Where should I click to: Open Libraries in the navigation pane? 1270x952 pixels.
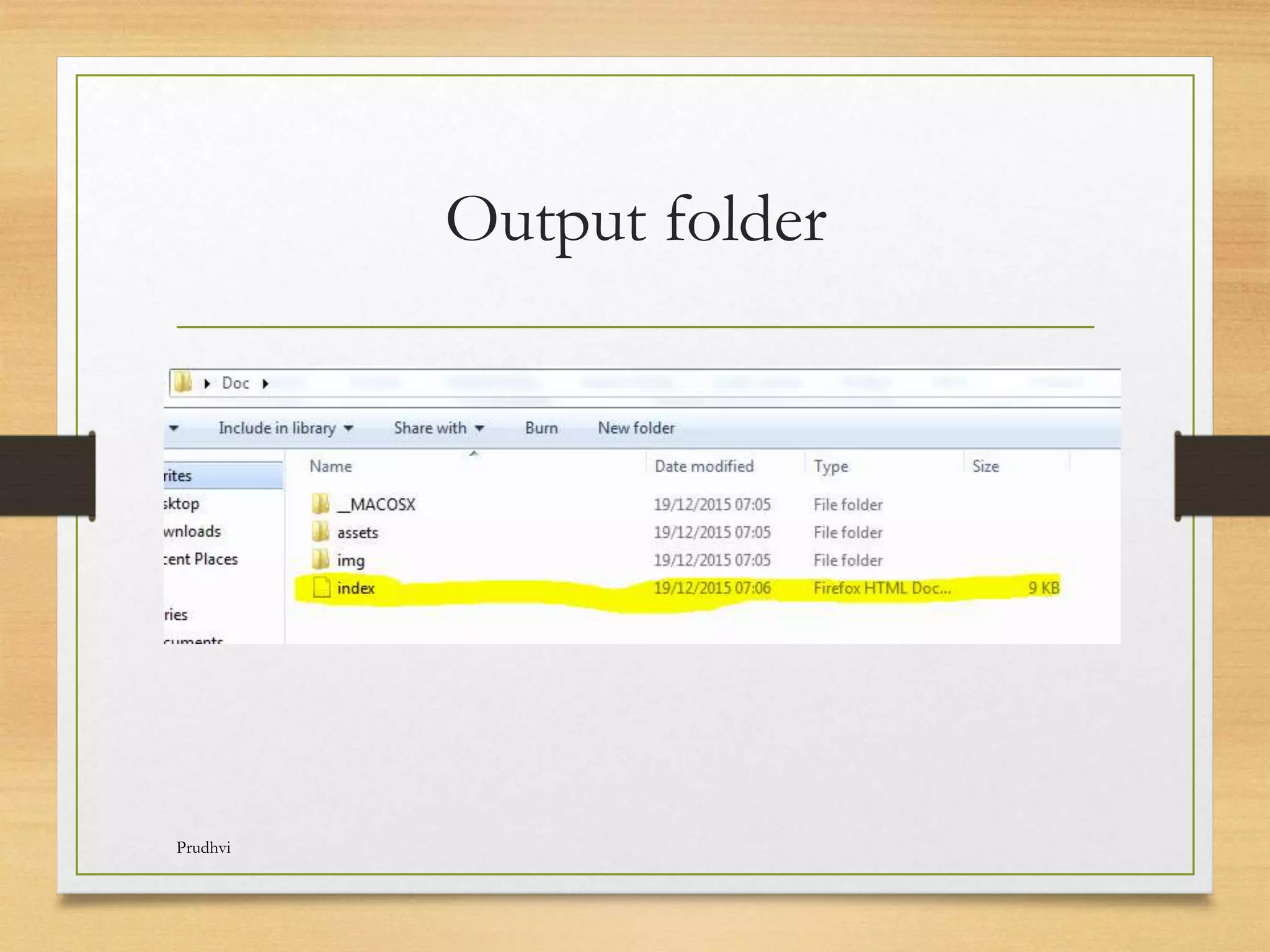point(175,615)
